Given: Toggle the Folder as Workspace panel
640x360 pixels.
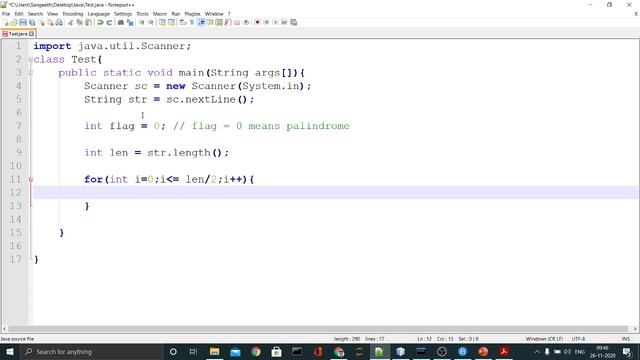Looking at the screenshot, I should (237, 22).
